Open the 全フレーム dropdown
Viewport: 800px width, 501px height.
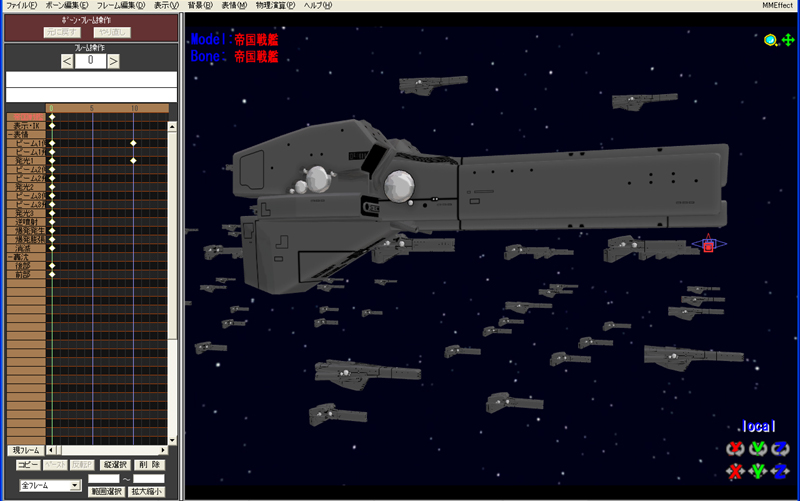pyautogui.click(x=50, y=485)
